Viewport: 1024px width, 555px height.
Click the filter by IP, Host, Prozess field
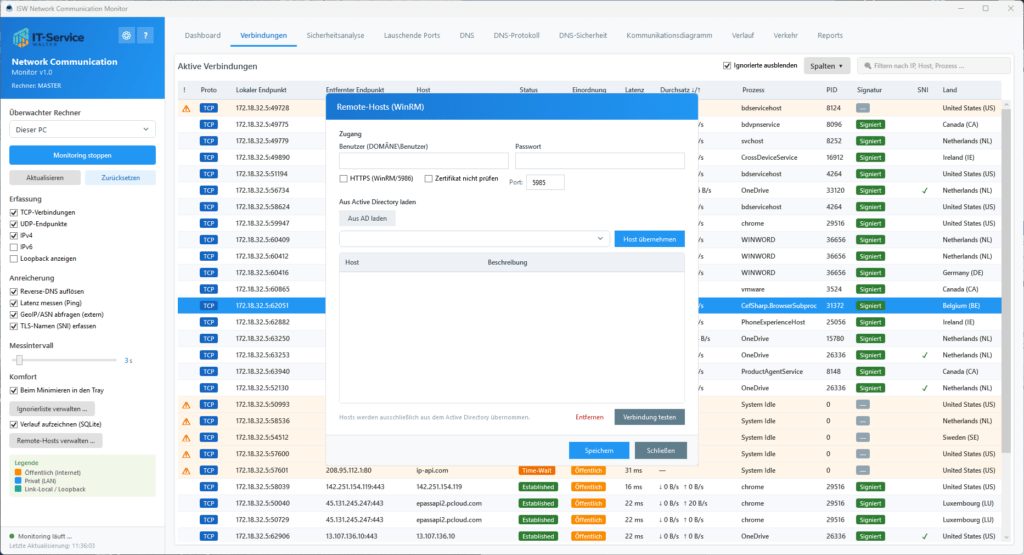pos(934,66)
